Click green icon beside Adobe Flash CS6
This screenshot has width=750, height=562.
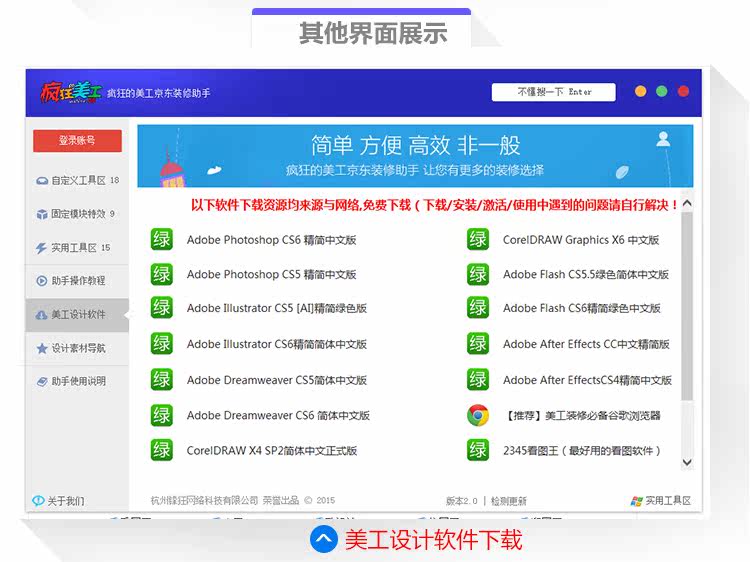click(x=478, y=308)
